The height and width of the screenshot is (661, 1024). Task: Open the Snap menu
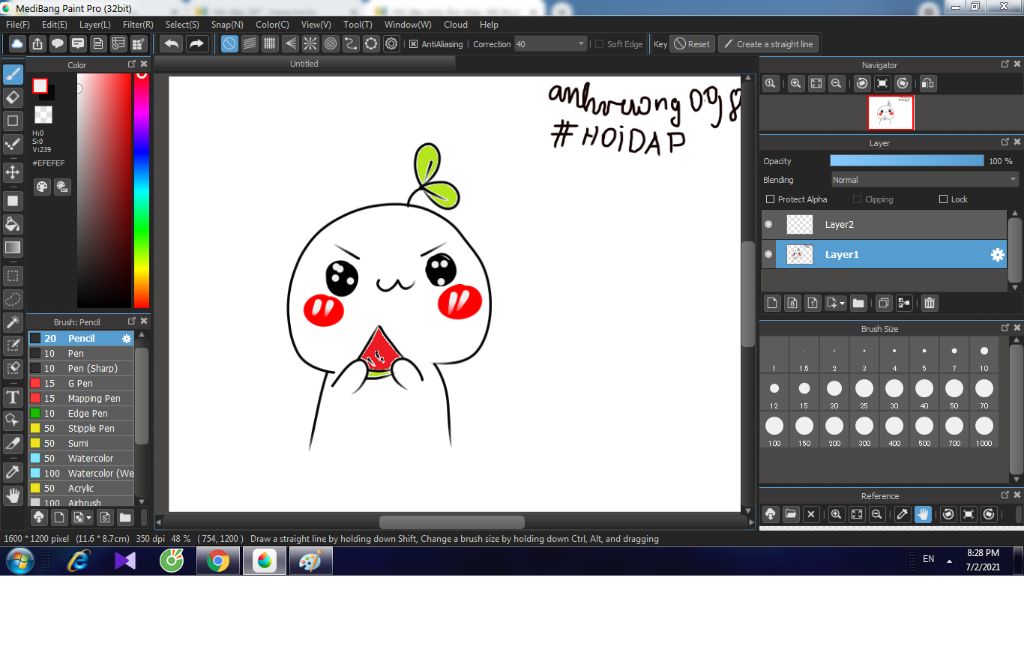(x=227, y=25)
